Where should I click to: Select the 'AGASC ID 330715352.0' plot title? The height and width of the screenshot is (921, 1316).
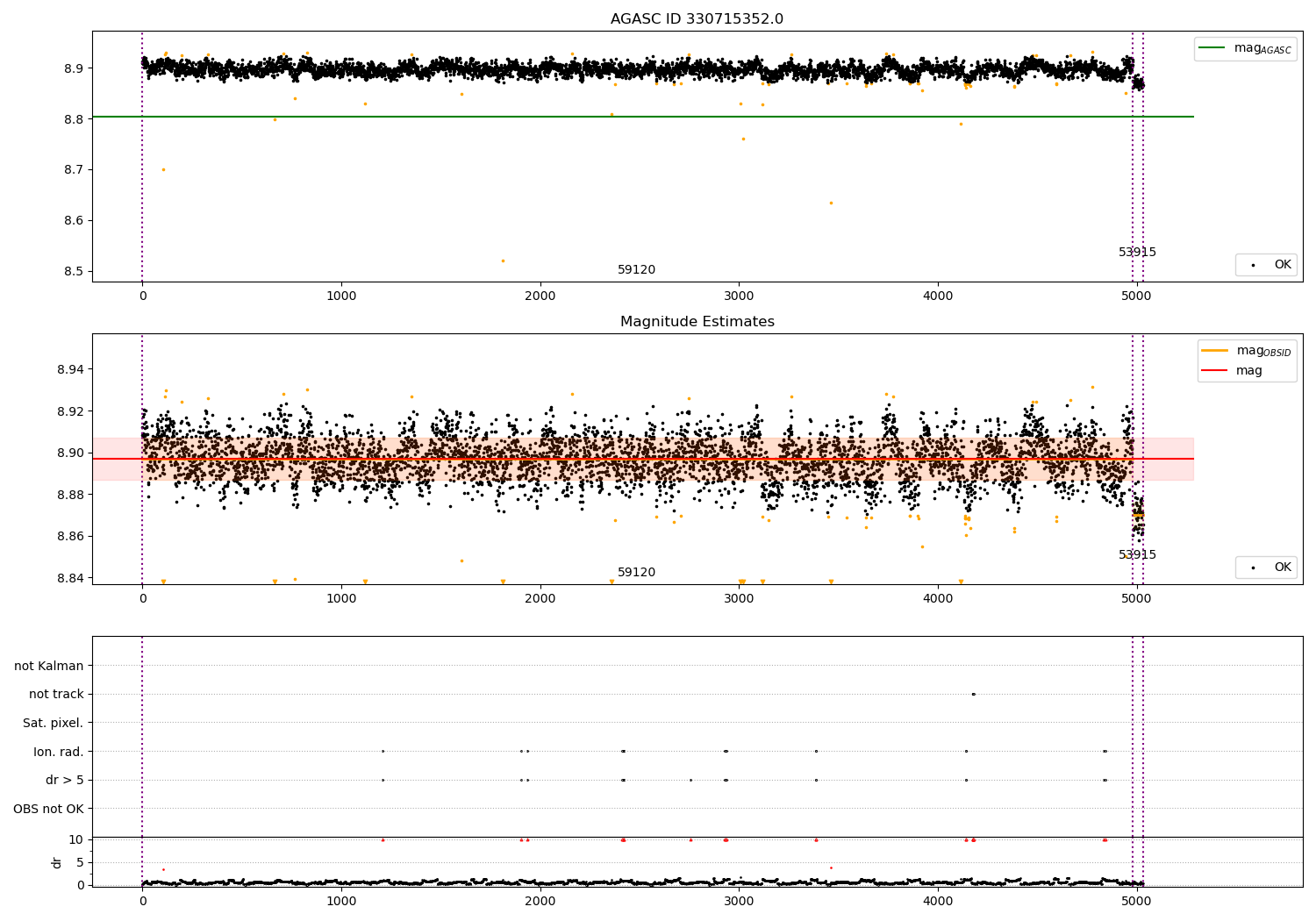click(697, 19)
